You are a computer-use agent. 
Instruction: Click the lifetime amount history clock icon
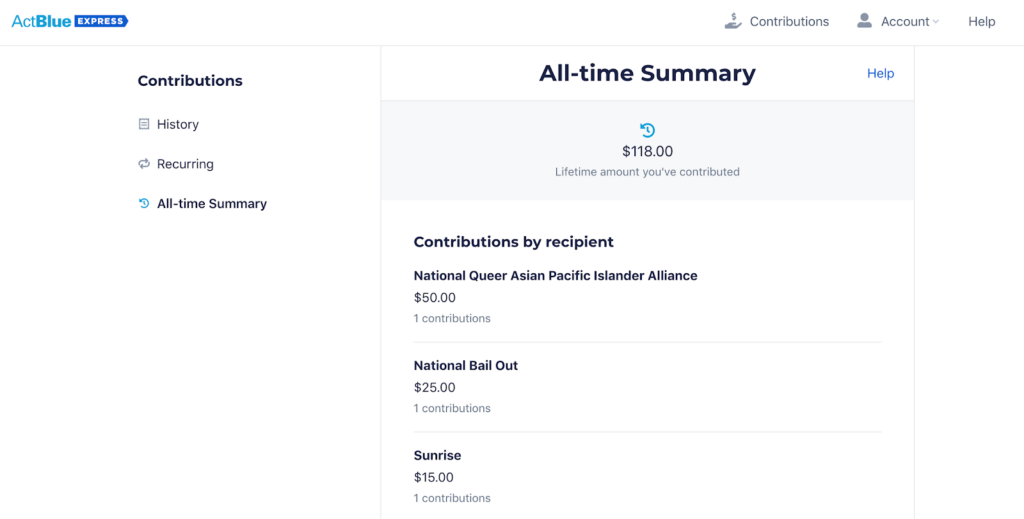pos(647,130)
